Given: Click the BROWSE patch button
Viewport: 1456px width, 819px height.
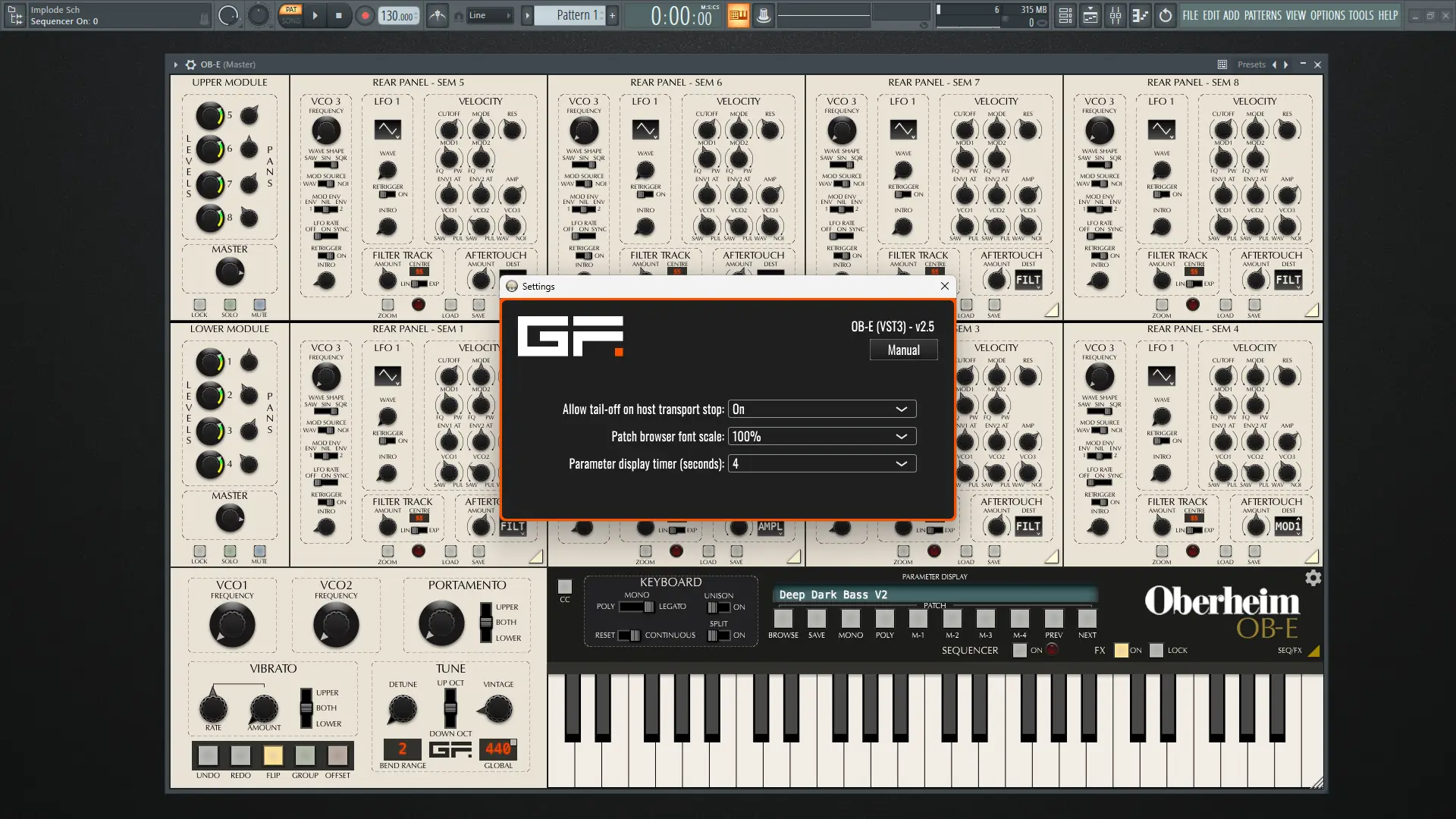Looking at the screenshot, I should pos(783,619).
